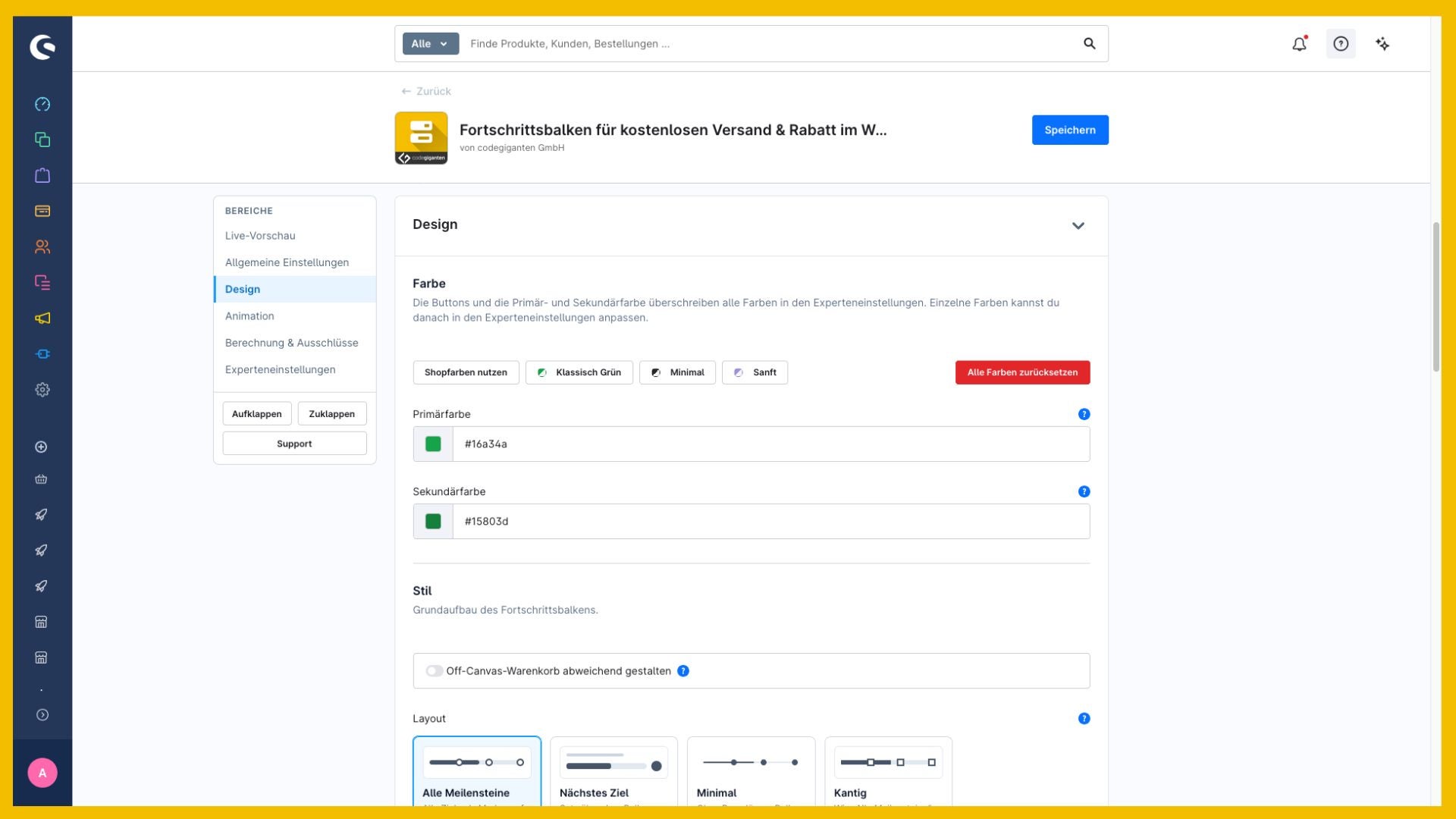1456x819 pixels.
Task: Apply the Klassisch Grün color preset
Action: [579, 372]
